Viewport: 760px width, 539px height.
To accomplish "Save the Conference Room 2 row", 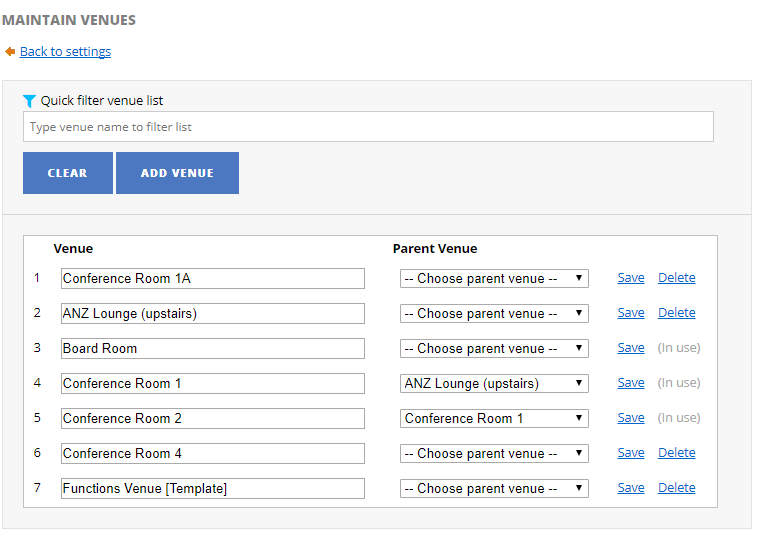I will point(630,418).
